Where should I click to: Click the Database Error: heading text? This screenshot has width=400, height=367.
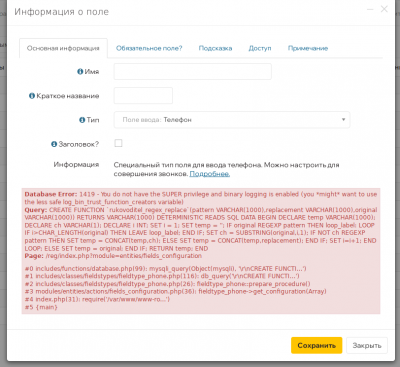coord(51,194)
